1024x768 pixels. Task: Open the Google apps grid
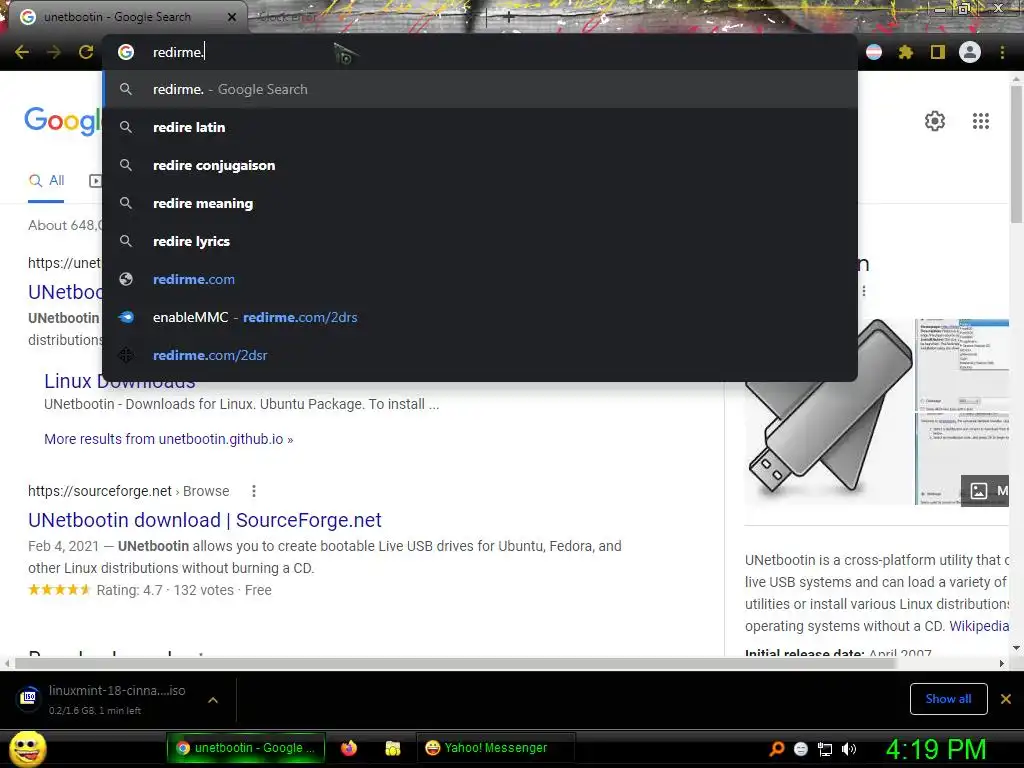980,121
